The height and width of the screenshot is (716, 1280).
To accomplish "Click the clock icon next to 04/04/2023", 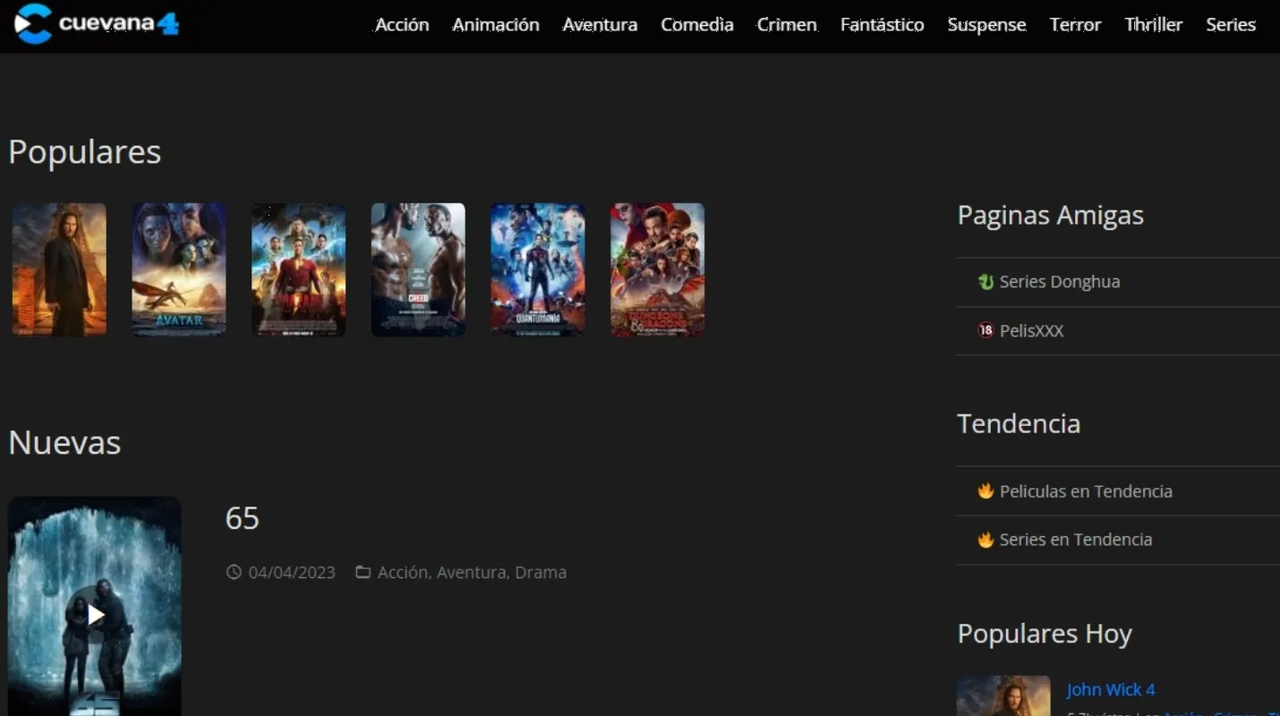I will coord(234,572).
